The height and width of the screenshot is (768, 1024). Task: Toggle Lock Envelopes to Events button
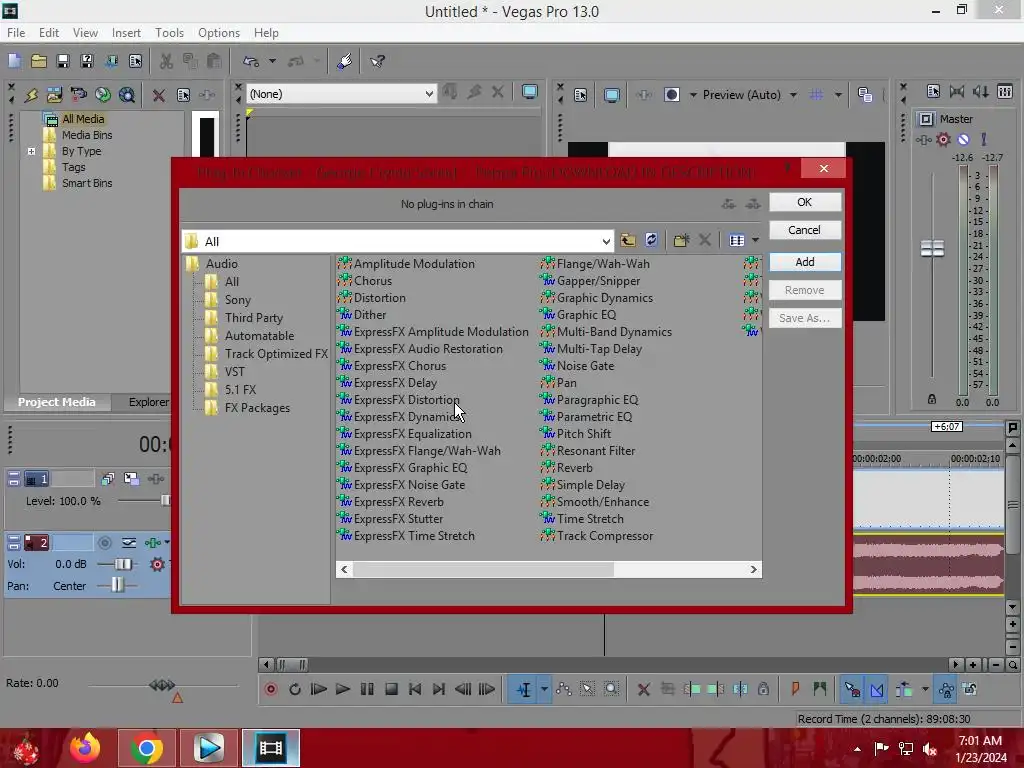(x=946, y=689)
